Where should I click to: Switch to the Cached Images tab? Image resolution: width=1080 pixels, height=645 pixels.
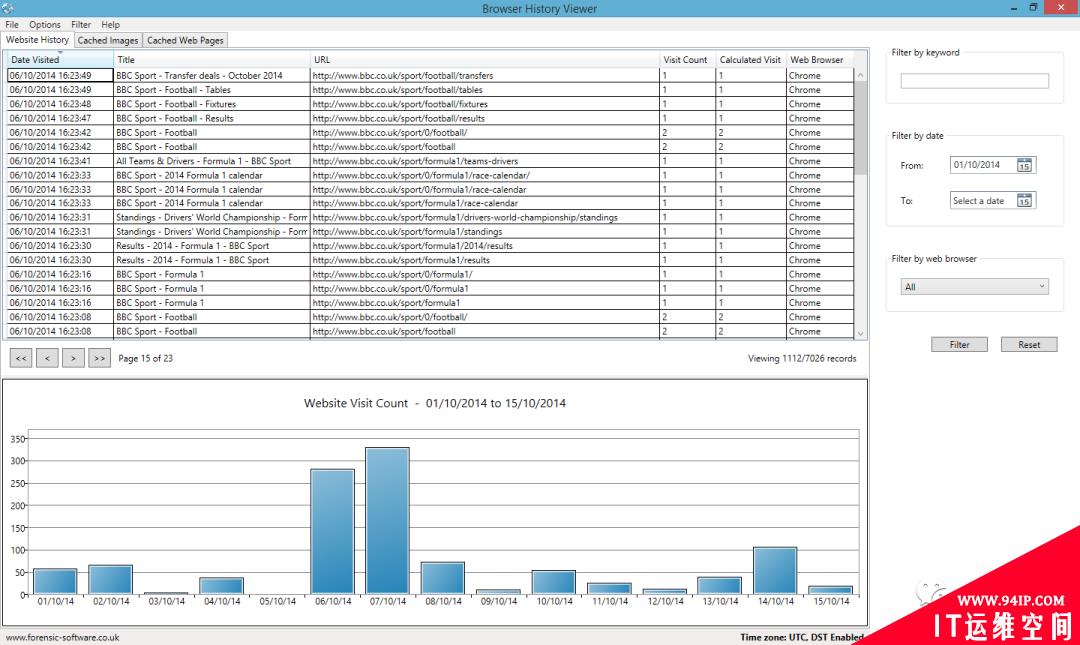tap(107, 41)
